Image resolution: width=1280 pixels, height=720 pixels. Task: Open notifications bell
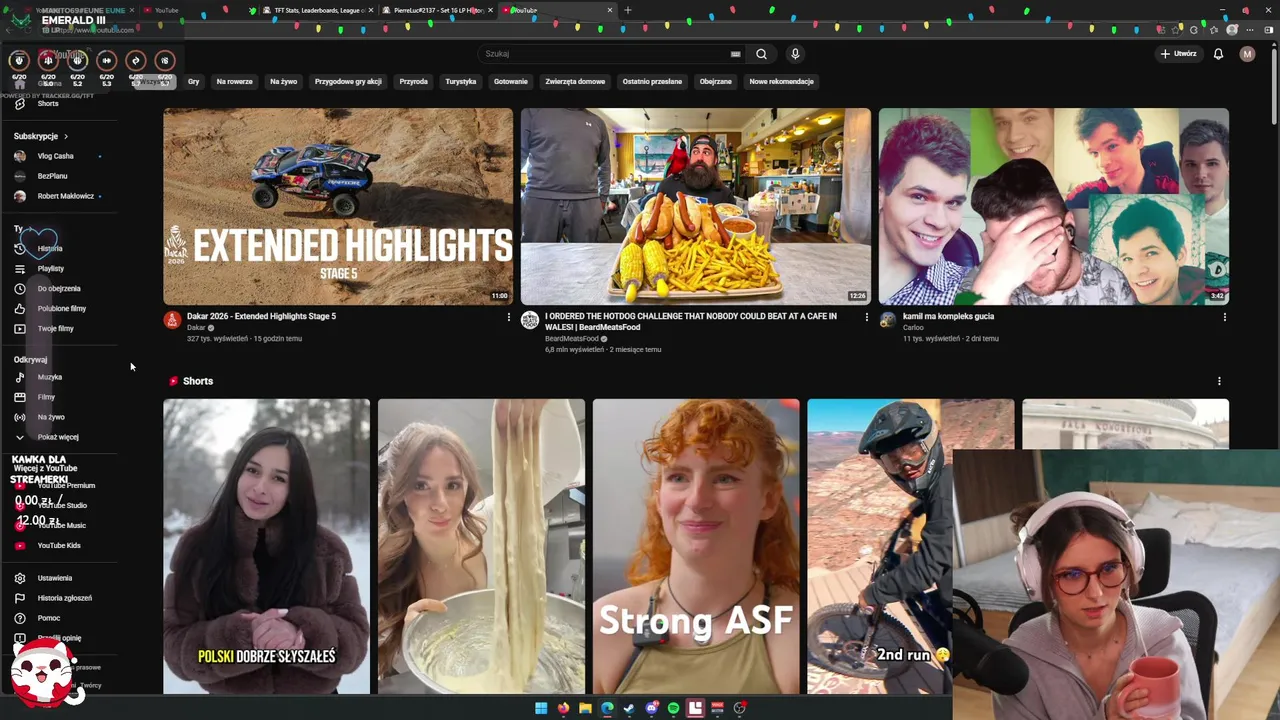(x=1218, y=54)
